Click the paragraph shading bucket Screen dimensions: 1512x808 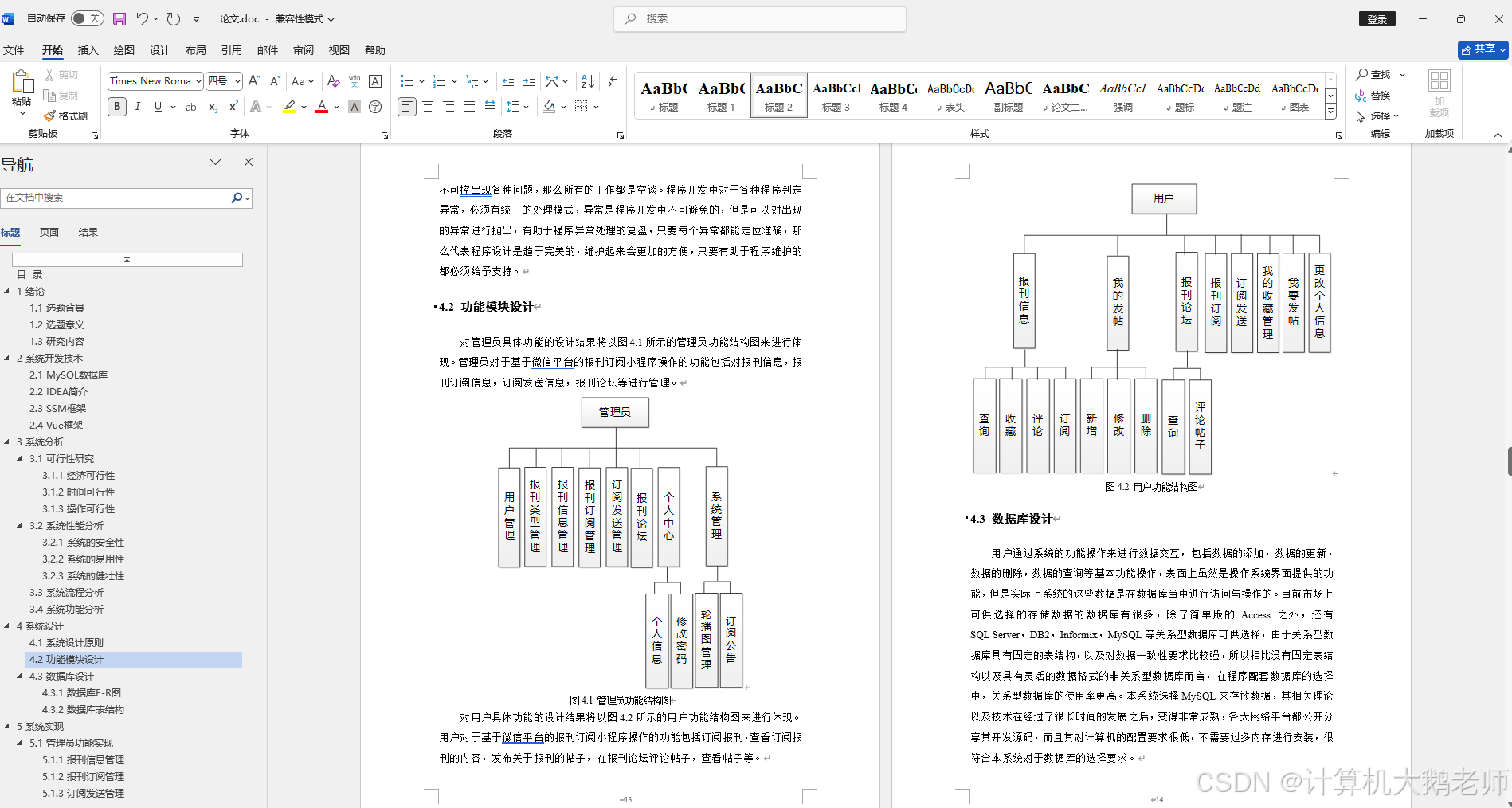pos(549,107)
